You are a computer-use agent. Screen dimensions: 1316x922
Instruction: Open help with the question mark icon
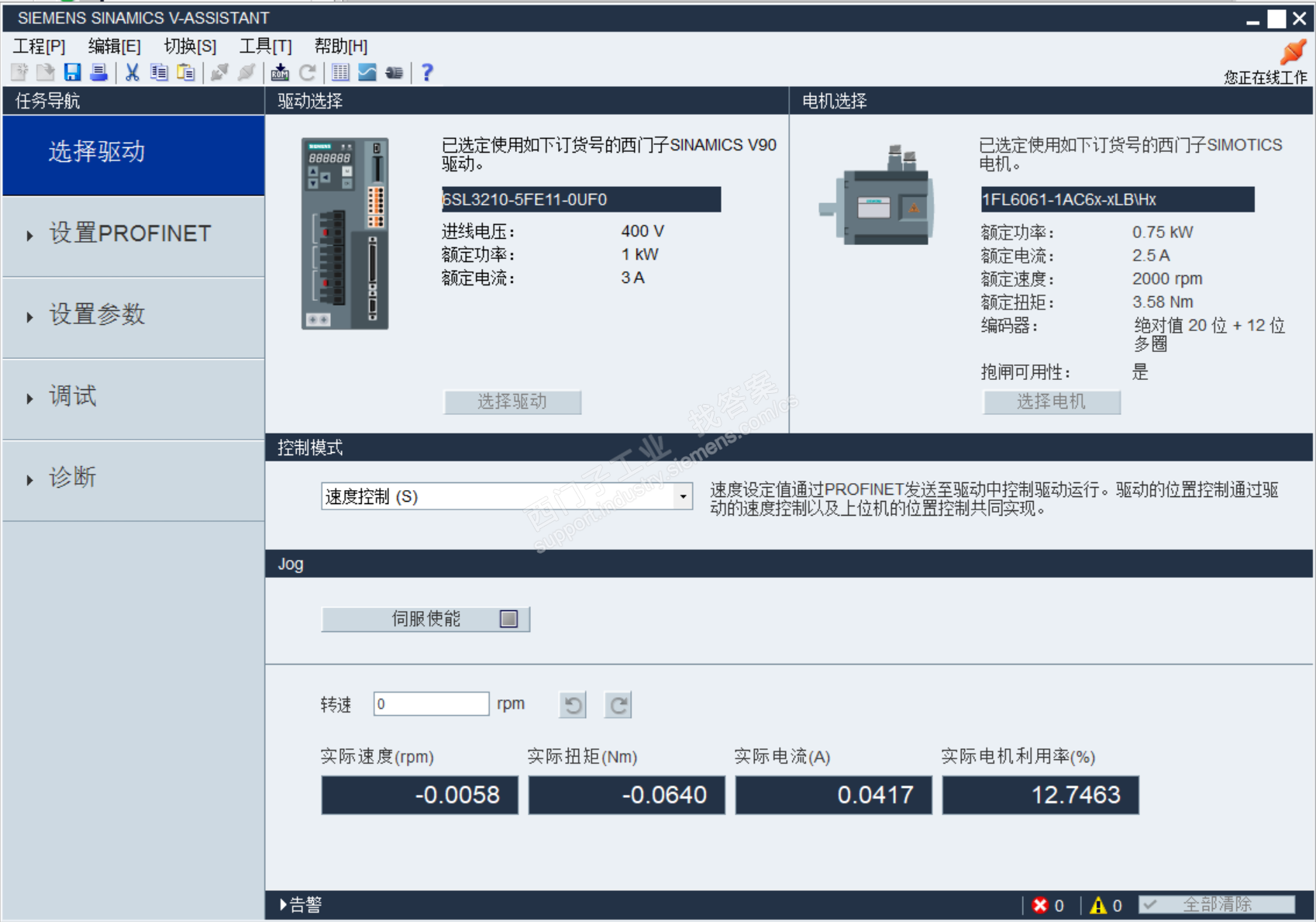pyautogui.click(x=427, y=73)
